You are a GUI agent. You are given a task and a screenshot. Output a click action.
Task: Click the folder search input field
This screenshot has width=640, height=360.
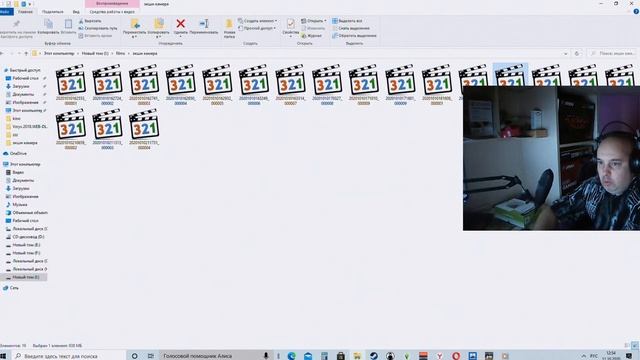tap(613, 53)
